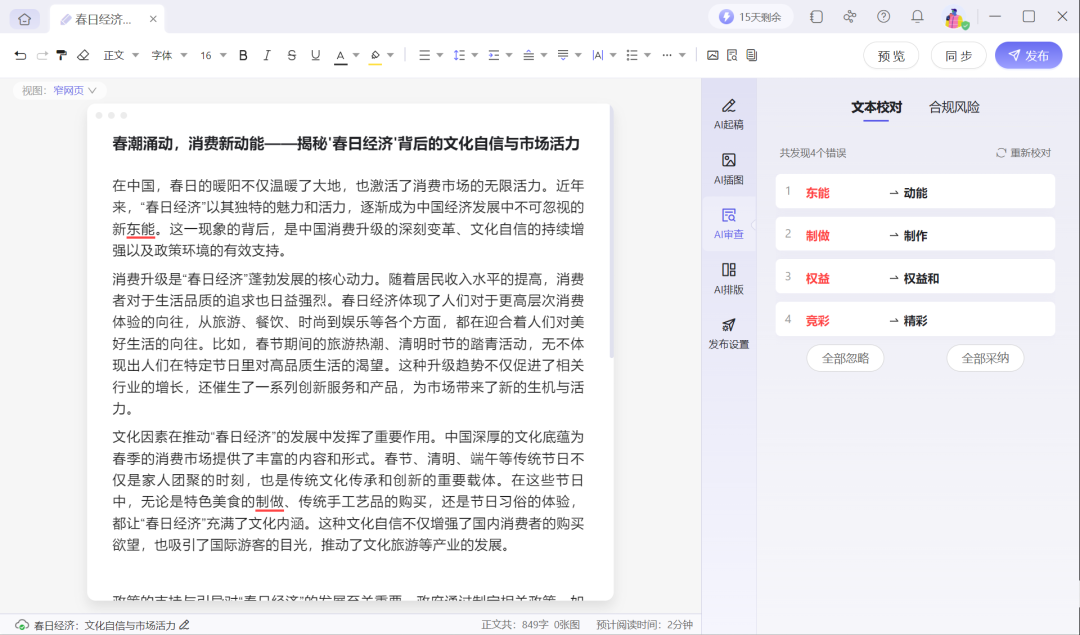Image resolution: width=1080 pixels, height=635 pixels.
Task: Click the 重新校对 recheck link
Action: (1024, 153)
